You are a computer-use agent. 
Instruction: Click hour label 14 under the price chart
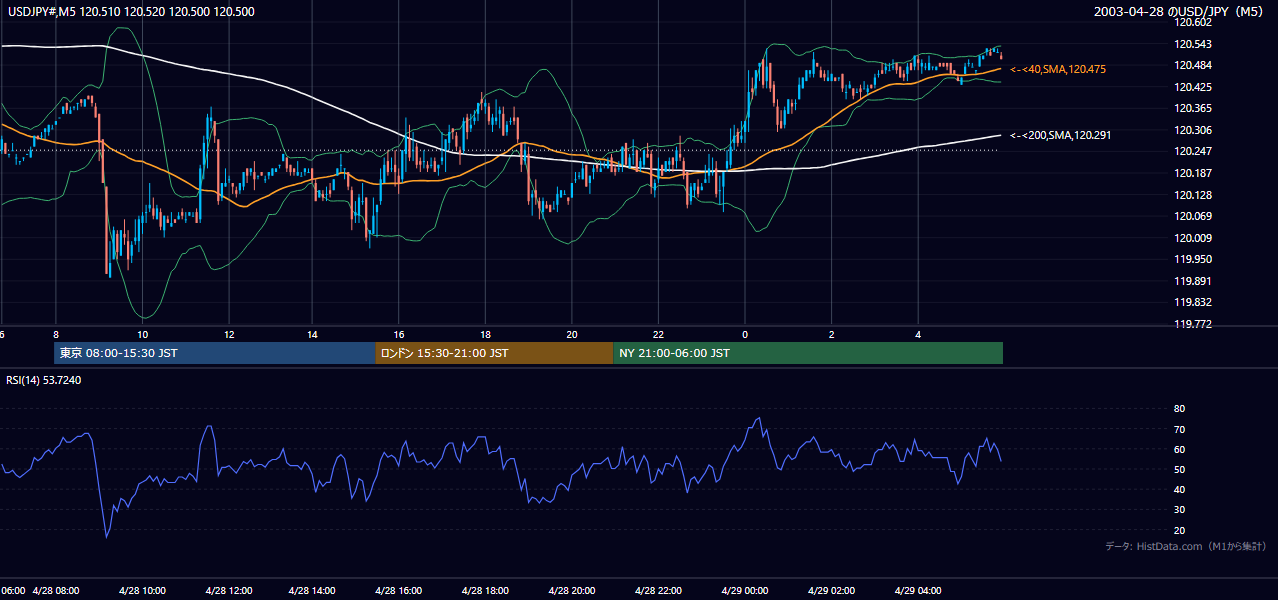(x=313, y=334)
